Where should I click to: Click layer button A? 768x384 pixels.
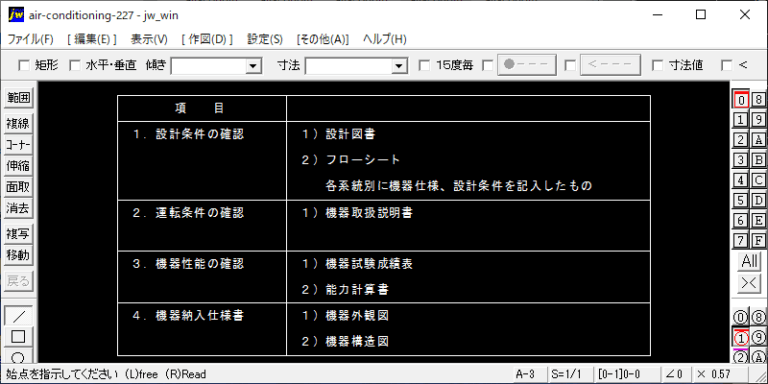pos(758,140)
